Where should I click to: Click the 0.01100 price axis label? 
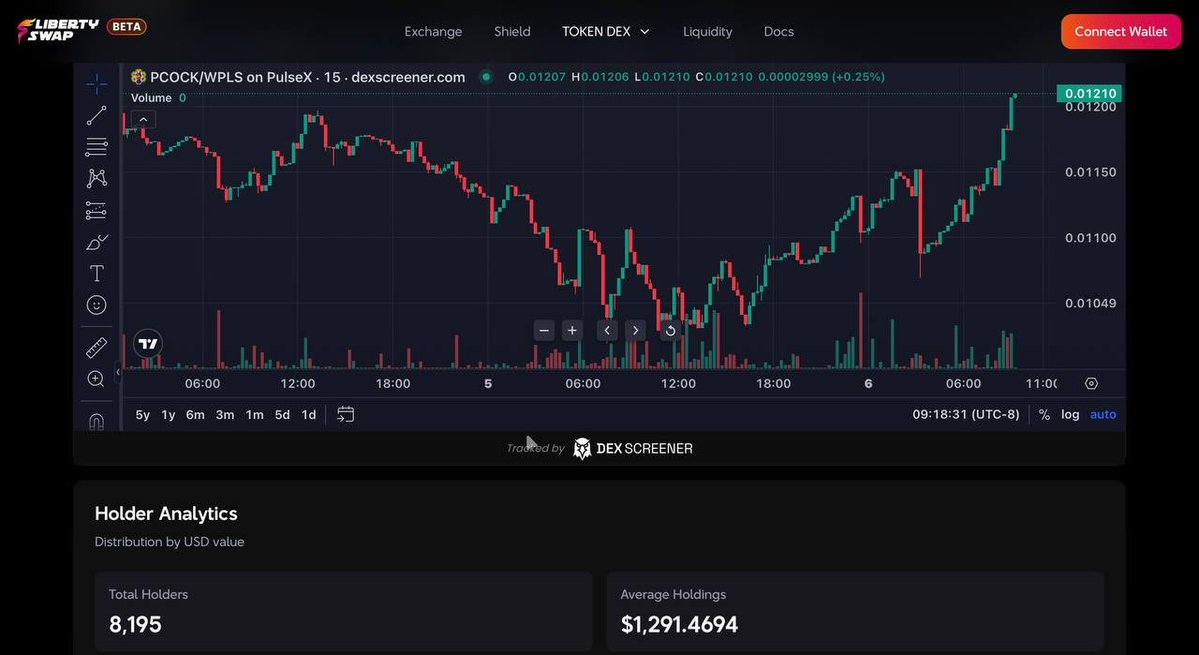click(1090, 238)
